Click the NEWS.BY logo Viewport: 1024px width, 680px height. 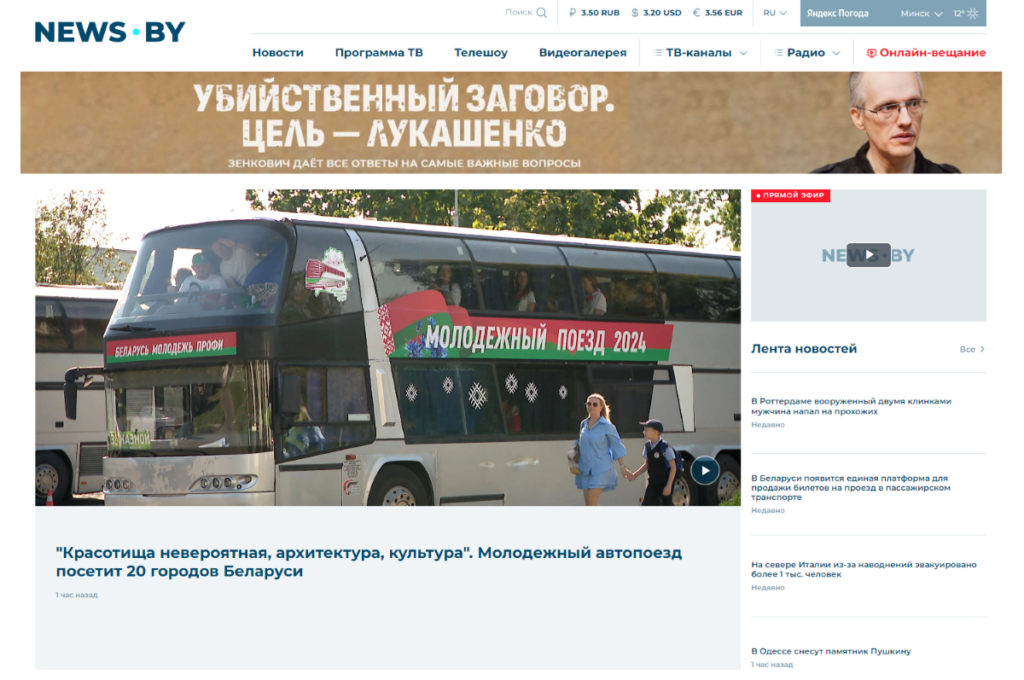[x=109, y=30]
